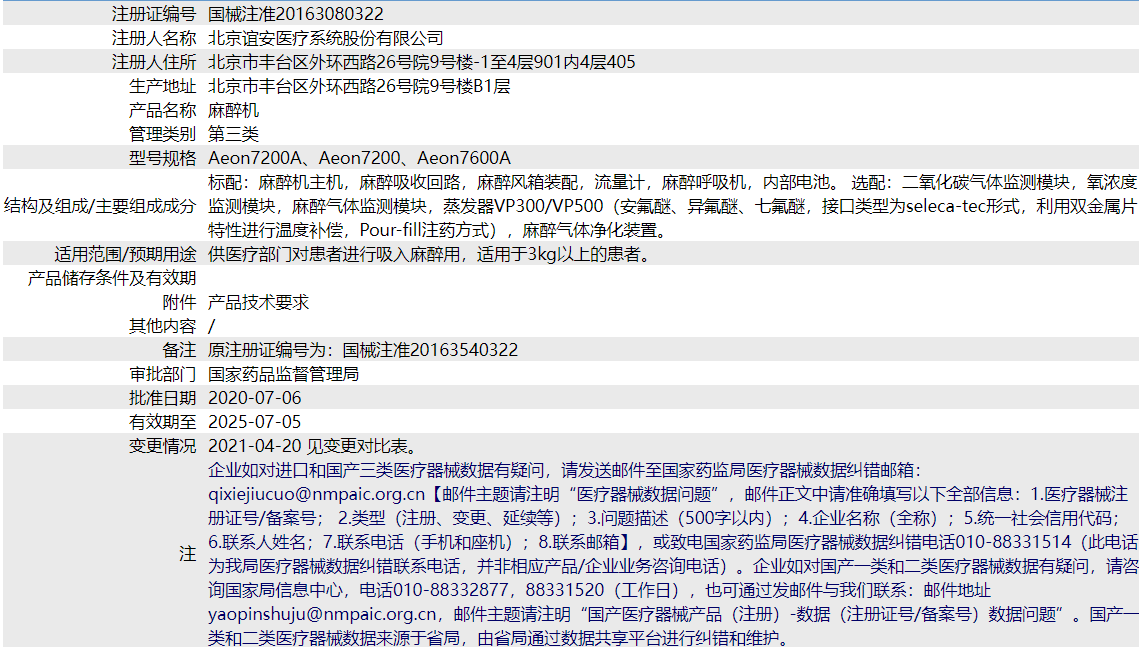
Task: Click the email address yaopinshuju@nmpaic.org.cn
Action: point(322,614)
